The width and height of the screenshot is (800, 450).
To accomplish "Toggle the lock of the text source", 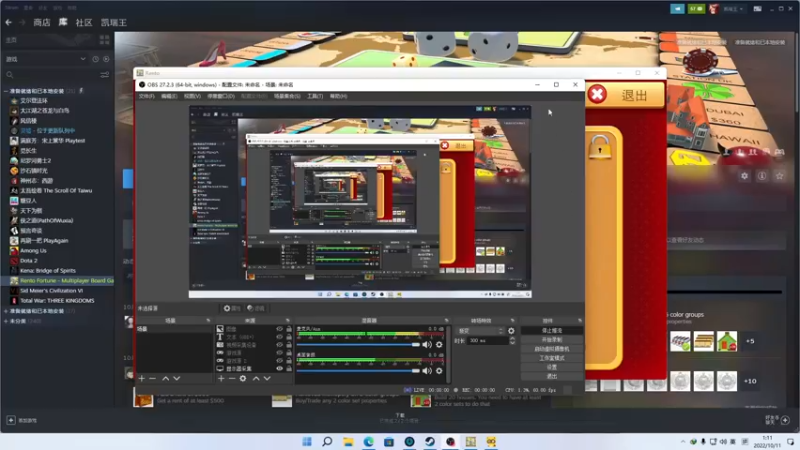I will [289, 337].
